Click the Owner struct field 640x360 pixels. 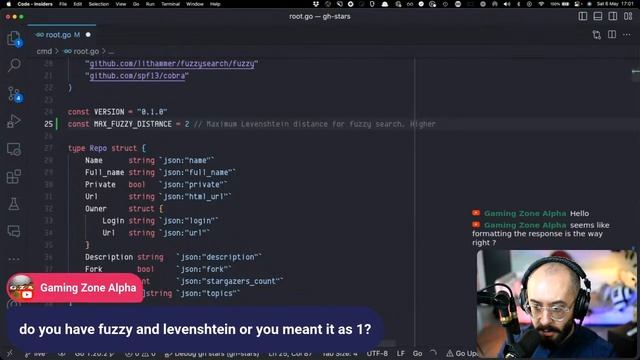(x=96, y=209)
